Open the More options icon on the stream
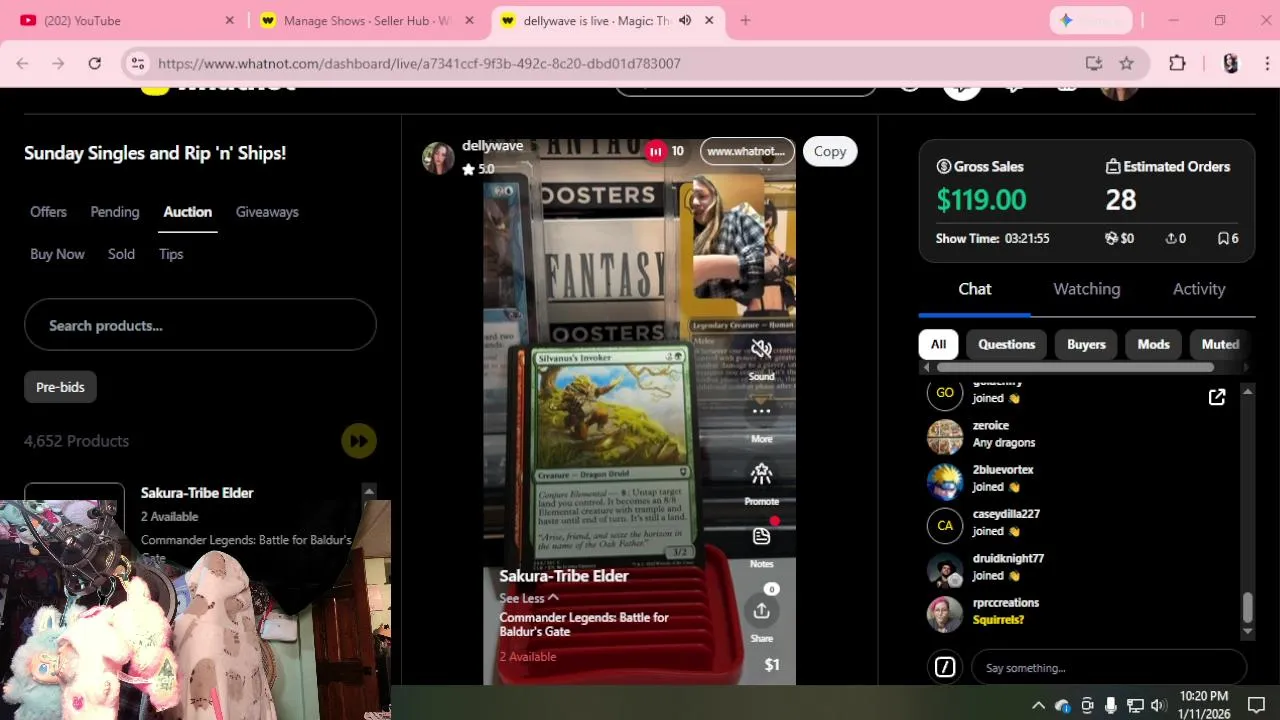The width and height of the screenshot is (1280, 720). point(761,411)
